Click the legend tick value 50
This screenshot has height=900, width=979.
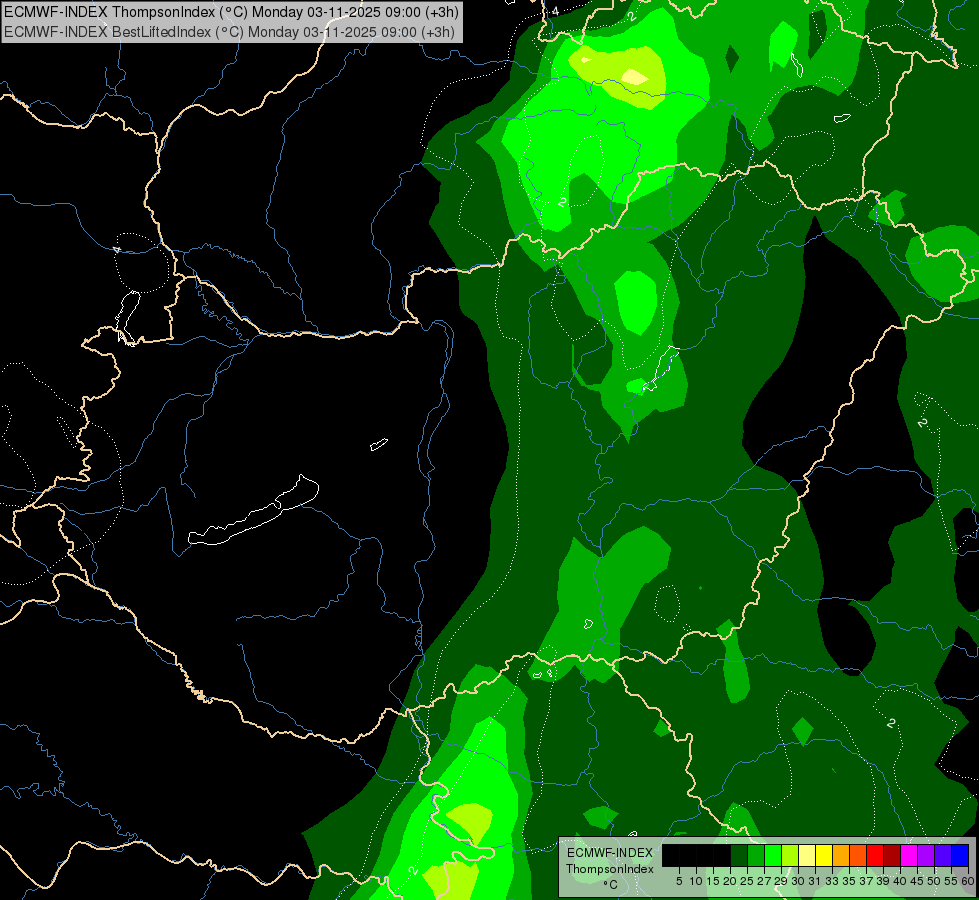(x=934, y=881)
